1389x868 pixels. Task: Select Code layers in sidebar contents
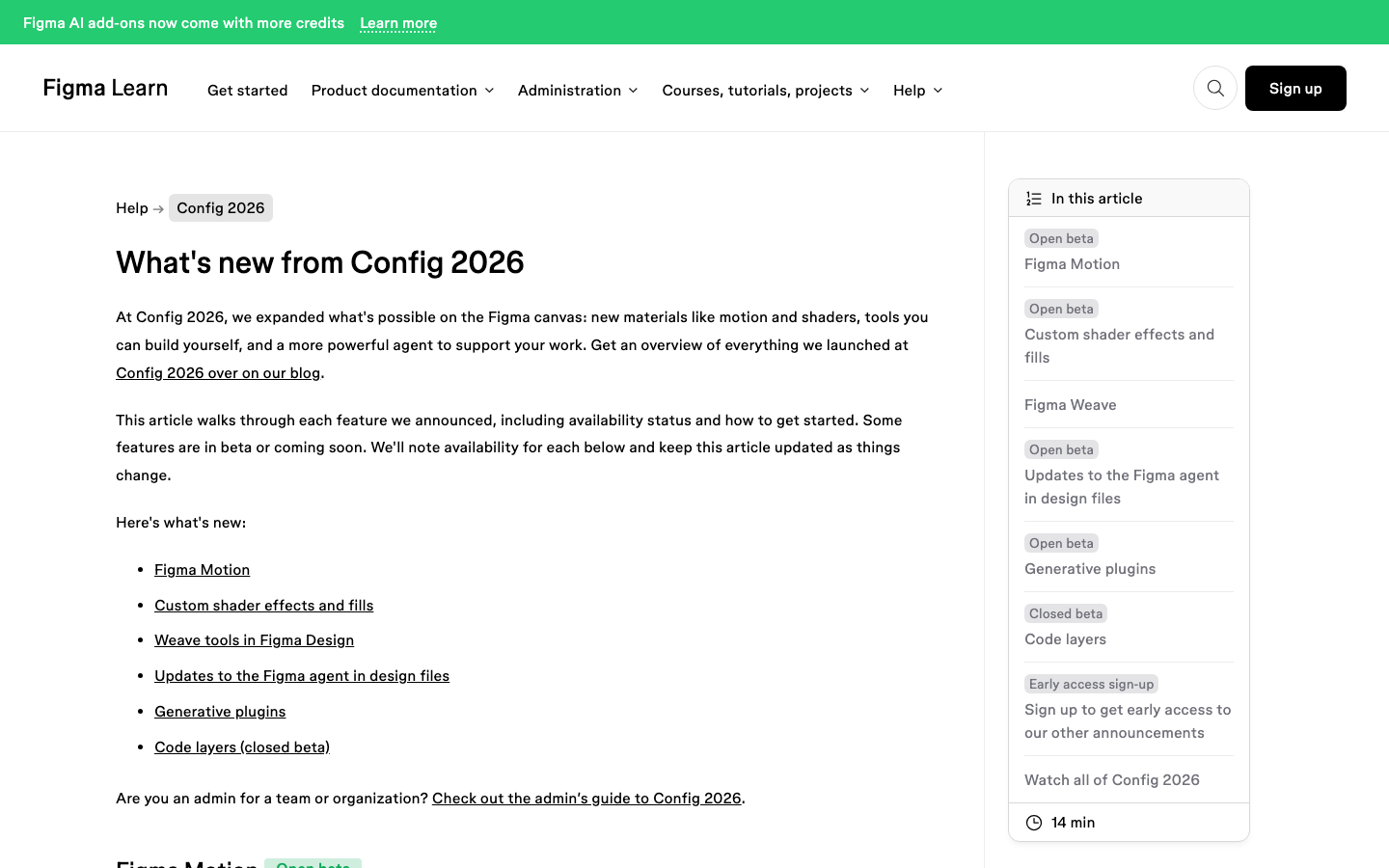[x=1065, y=638]
